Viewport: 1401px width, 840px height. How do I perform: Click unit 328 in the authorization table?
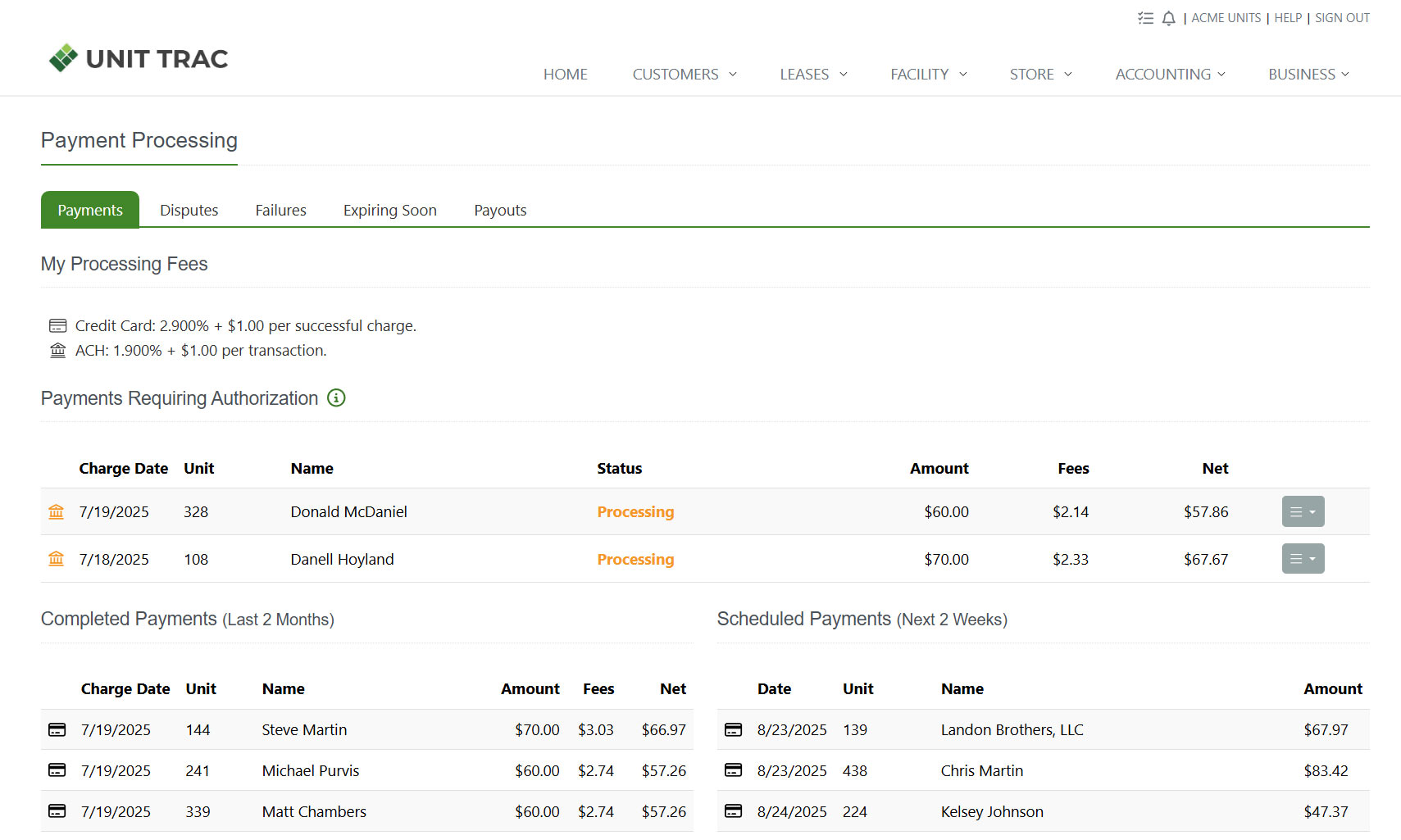click(x=196, y=511)
